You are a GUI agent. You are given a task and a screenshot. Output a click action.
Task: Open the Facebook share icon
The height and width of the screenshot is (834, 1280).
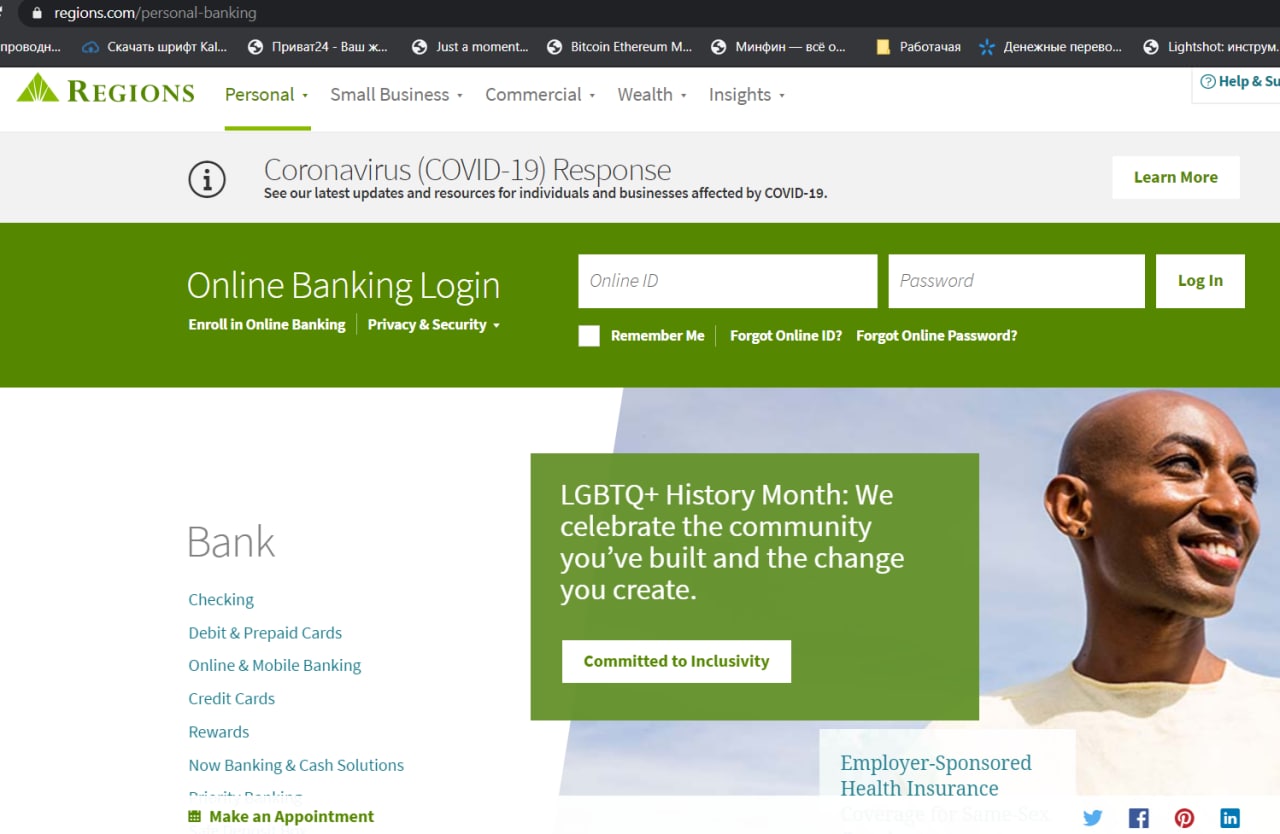pos(1138,818)
